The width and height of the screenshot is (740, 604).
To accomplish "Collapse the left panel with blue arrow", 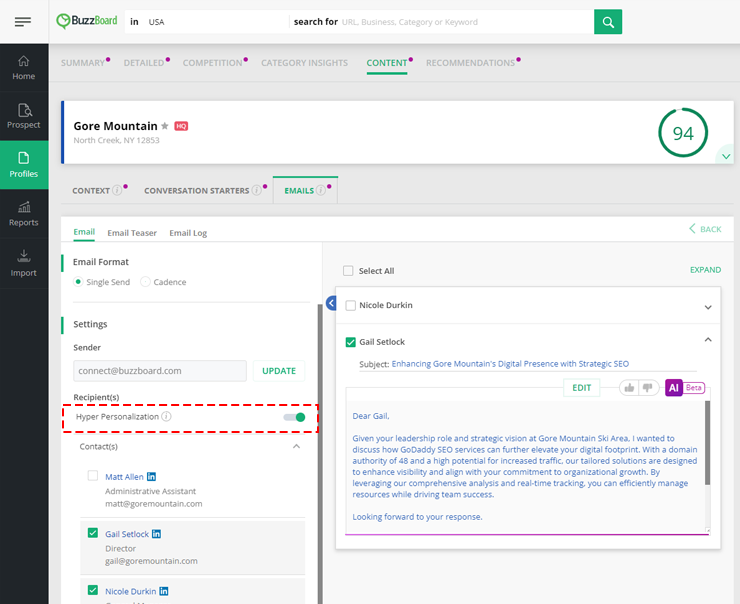I will pyautogui.click(x=331, y=303).
